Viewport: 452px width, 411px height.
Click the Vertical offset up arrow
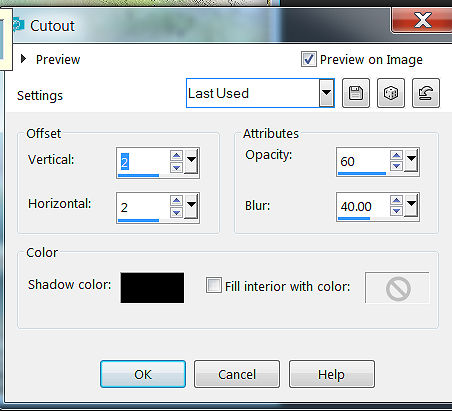pyautogui.click(x=176, y=155)
